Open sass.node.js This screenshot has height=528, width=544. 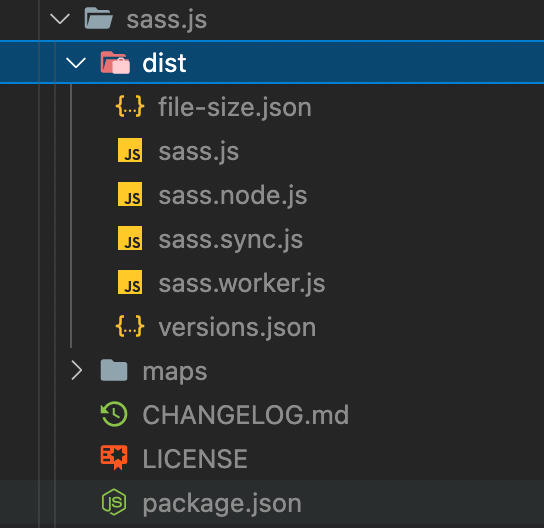233,196
